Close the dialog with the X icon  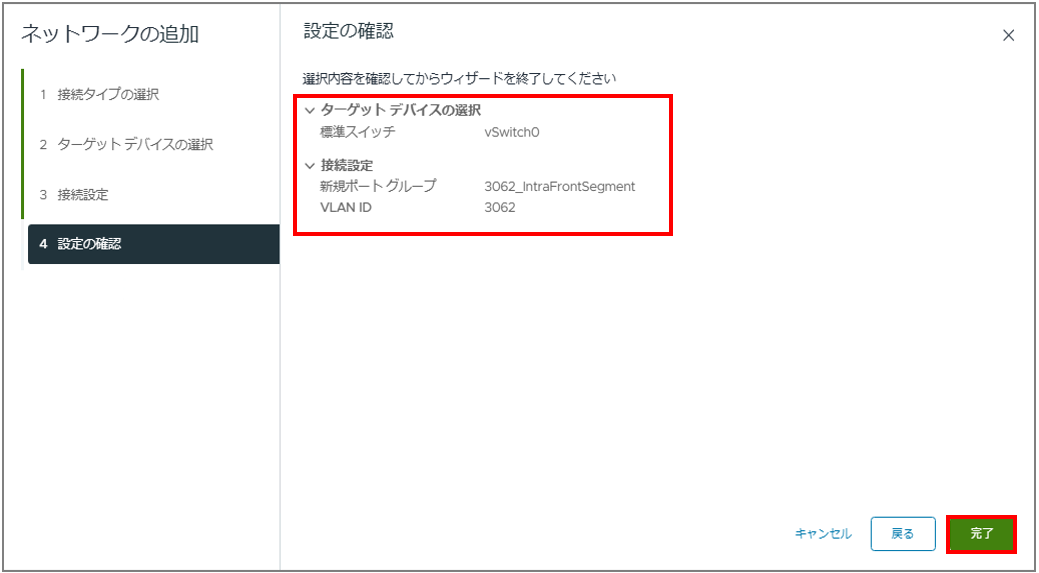[x=1009, y=36]
